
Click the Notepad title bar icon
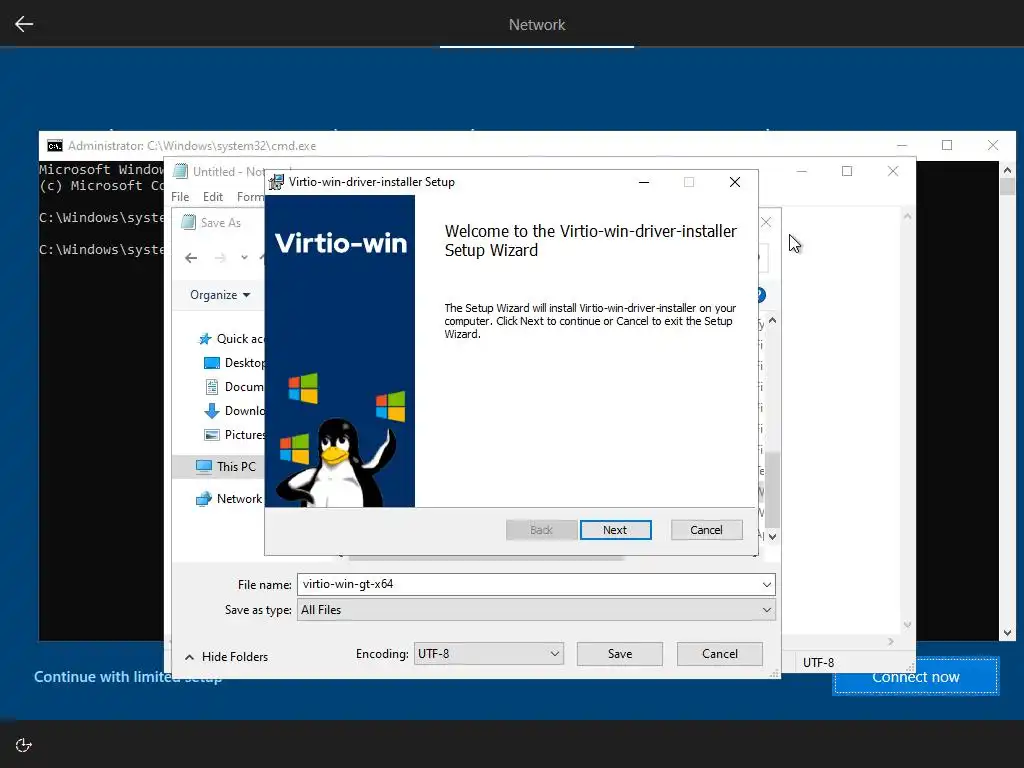point(180,171)
